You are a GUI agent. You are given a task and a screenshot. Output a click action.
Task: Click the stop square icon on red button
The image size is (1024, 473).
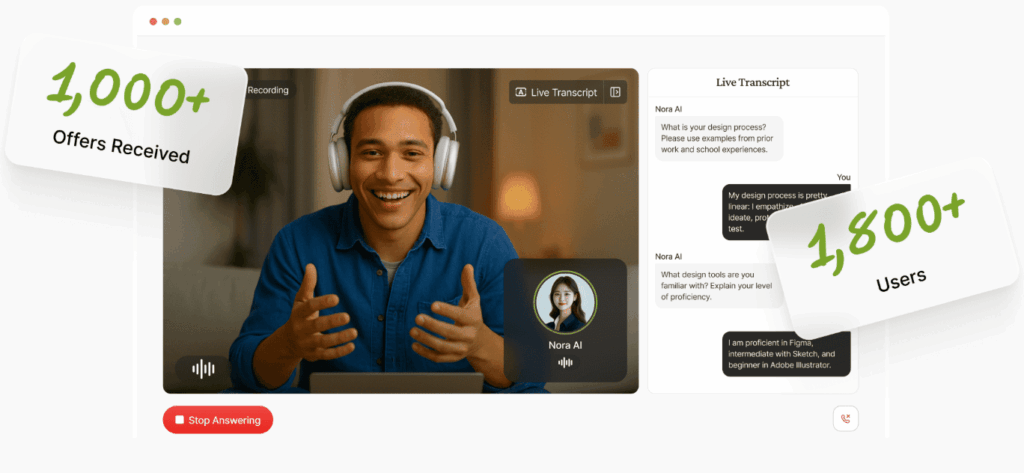[x=179, y=420]
